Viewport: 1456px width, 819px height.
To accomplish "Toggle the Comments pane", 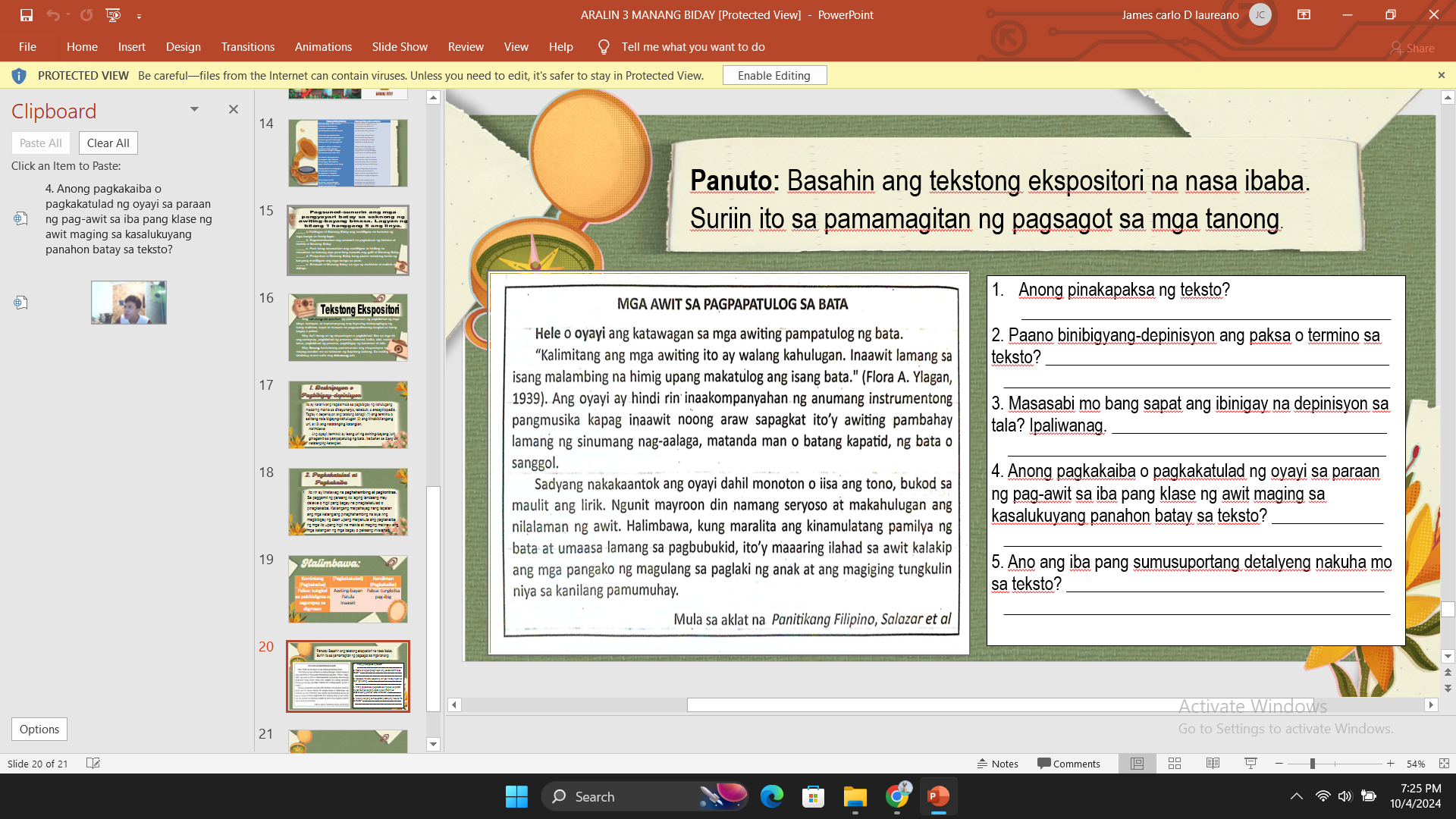I will coord(1068,763).
